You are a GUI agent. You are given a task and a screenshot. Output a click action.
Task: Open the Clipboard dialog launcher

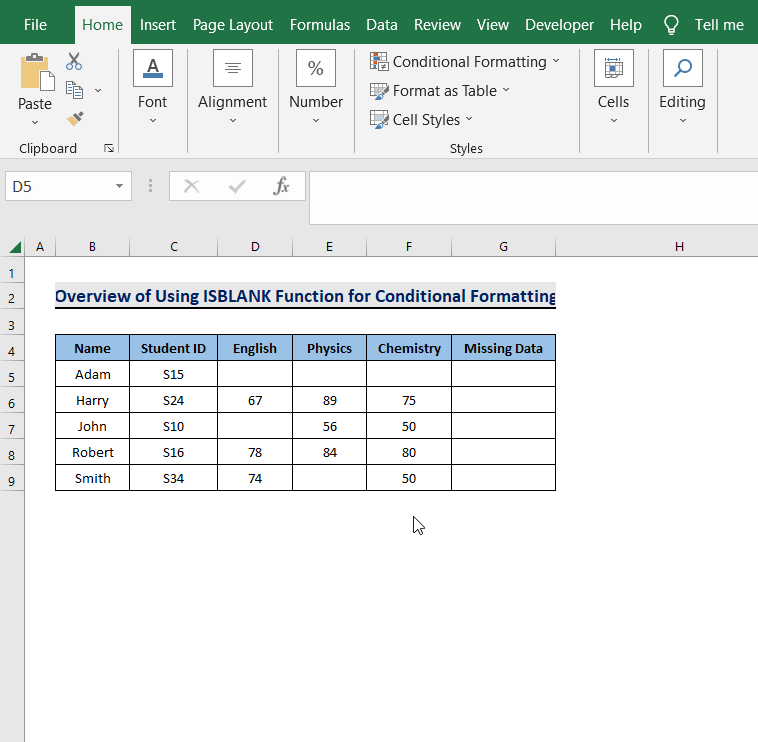pos(109,148)
